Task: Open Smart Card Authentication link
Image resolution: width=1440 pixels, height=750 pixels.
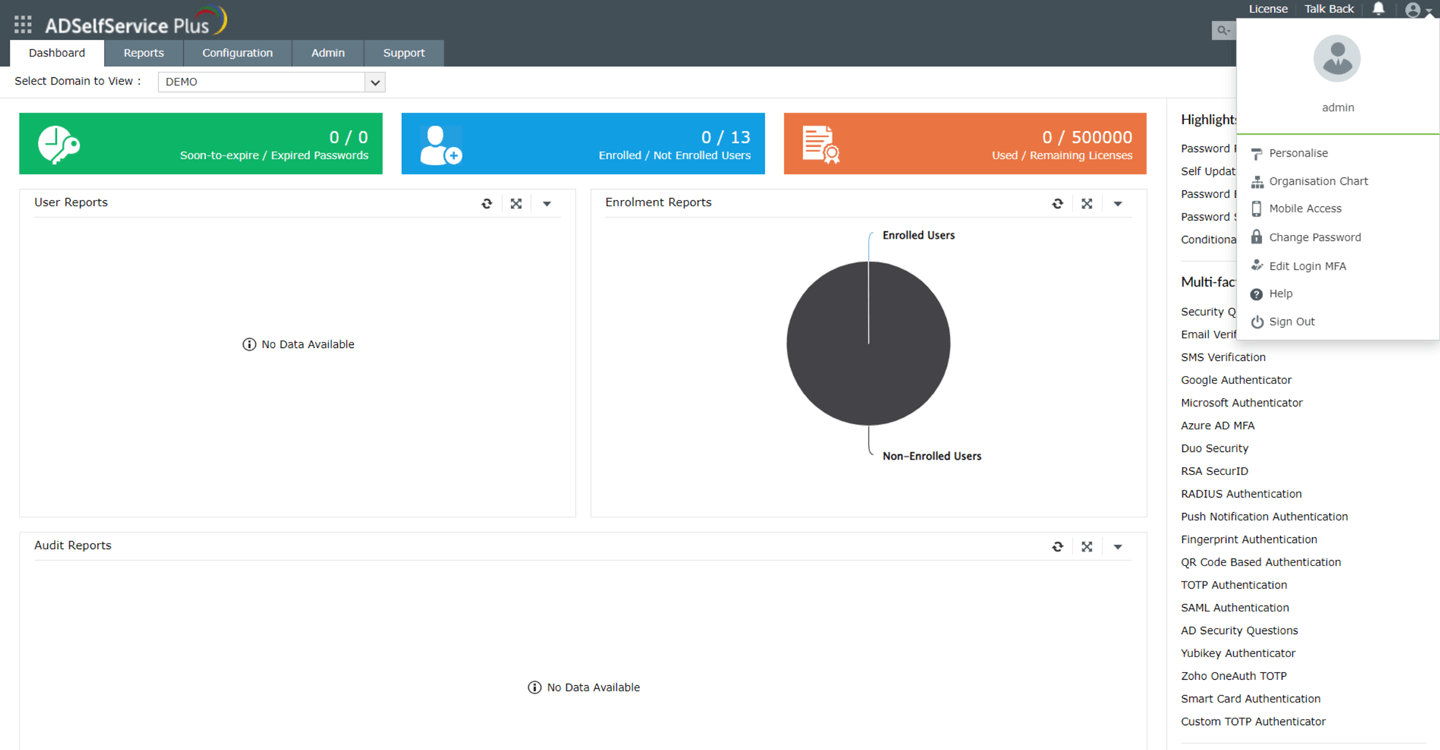Action: pos(1251,699)
